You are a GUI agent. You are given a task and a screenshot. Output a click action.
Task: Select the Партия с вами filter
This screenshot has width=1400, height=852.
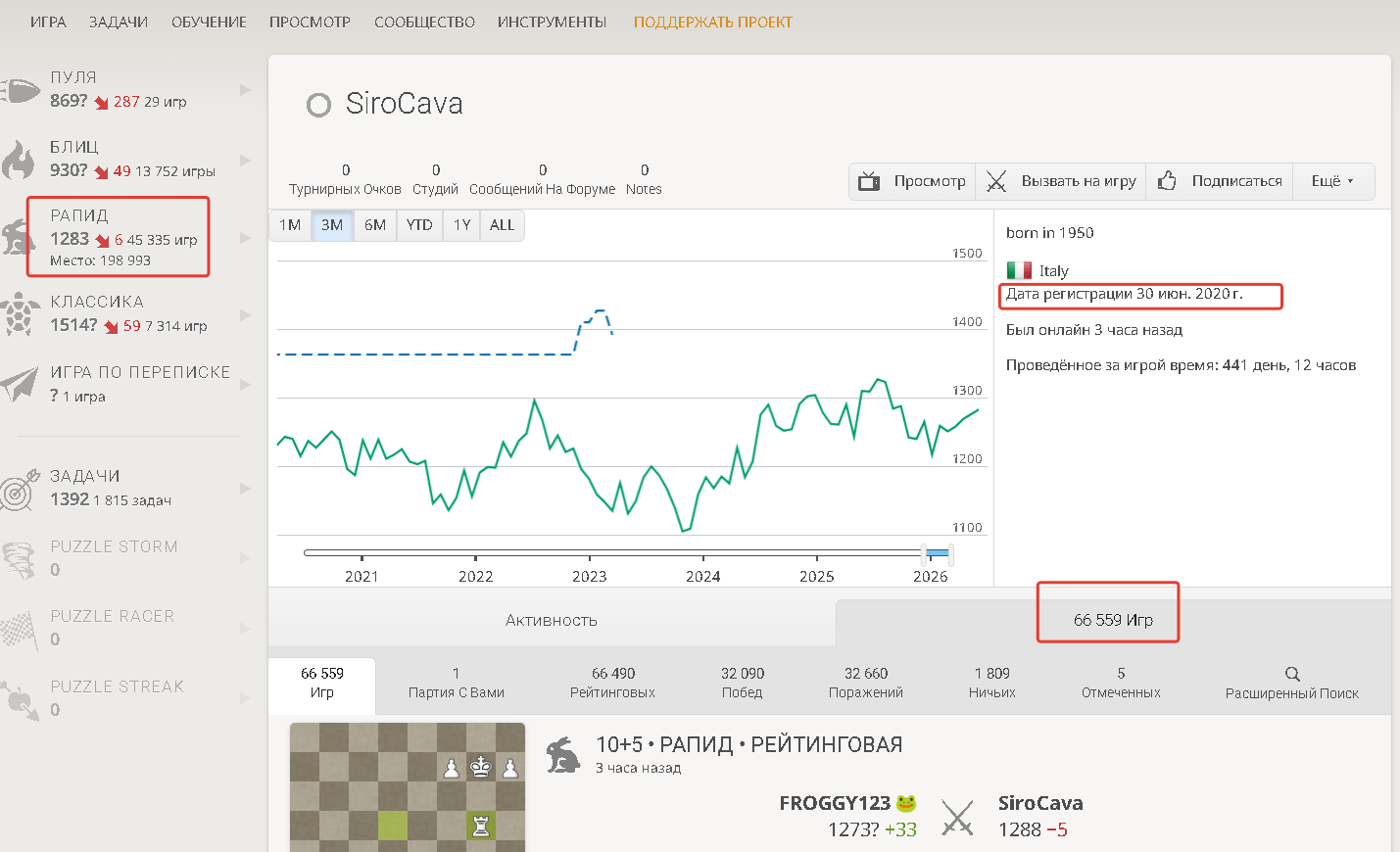point(457,683)
